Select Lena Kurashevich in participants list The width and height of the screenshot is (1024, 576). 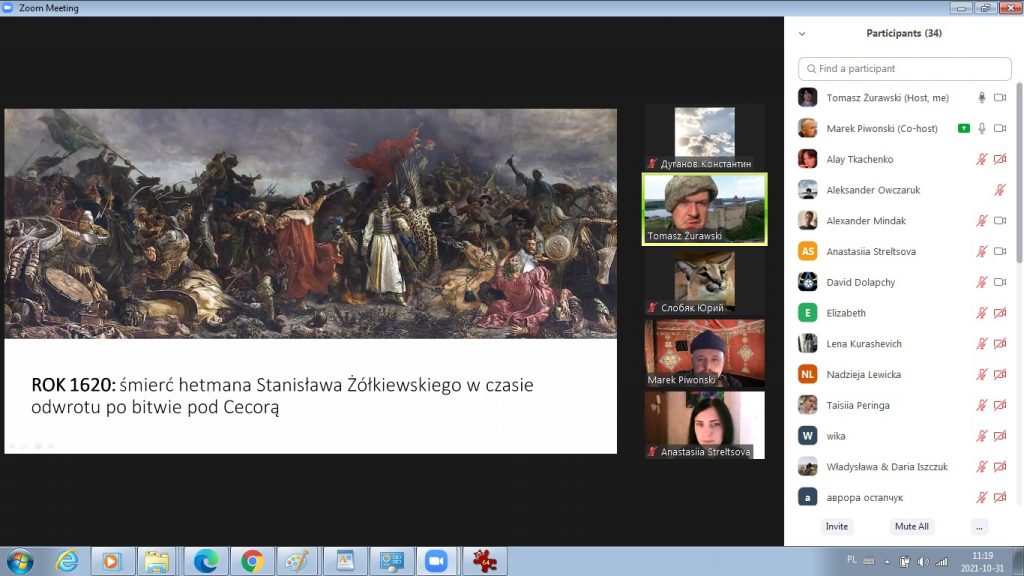click(864, 344)
